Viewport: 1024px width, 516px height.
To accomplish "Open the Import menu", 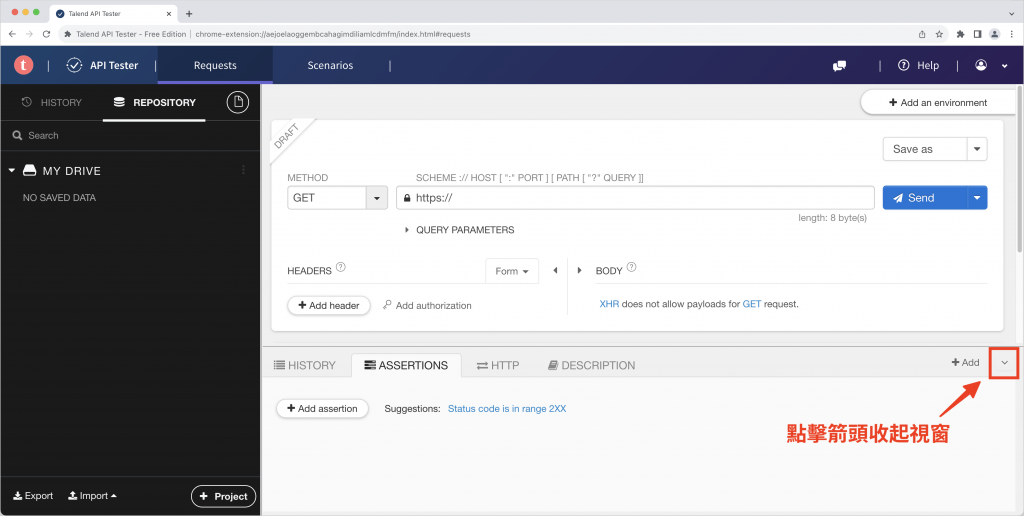I will (x=92, y=496).
